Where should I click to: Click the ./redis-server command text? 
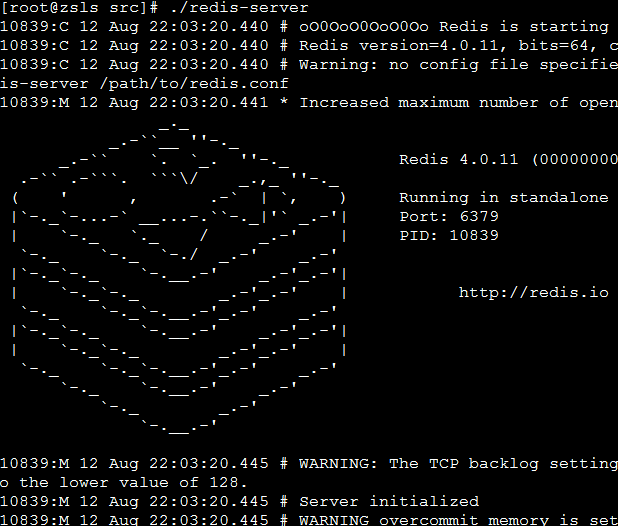239,8
